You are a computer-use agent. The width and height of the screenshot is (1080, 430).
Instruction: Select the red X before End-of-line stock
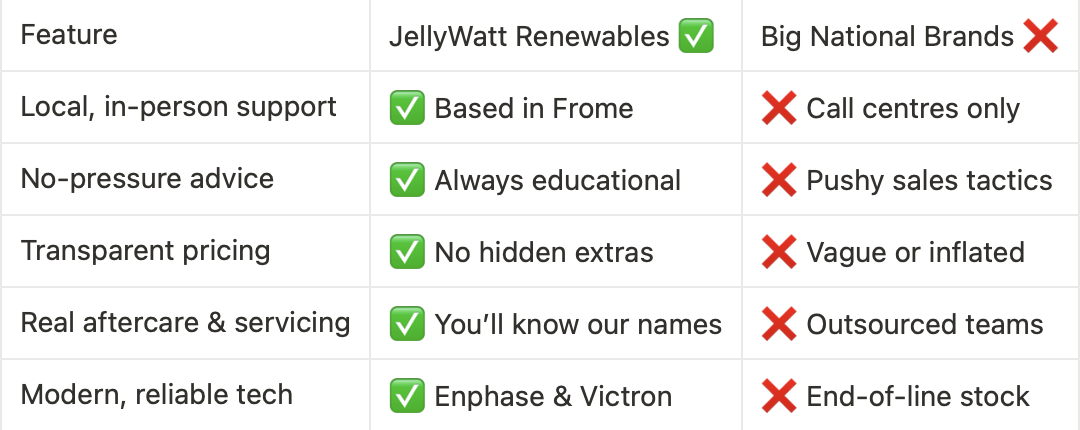779,396
